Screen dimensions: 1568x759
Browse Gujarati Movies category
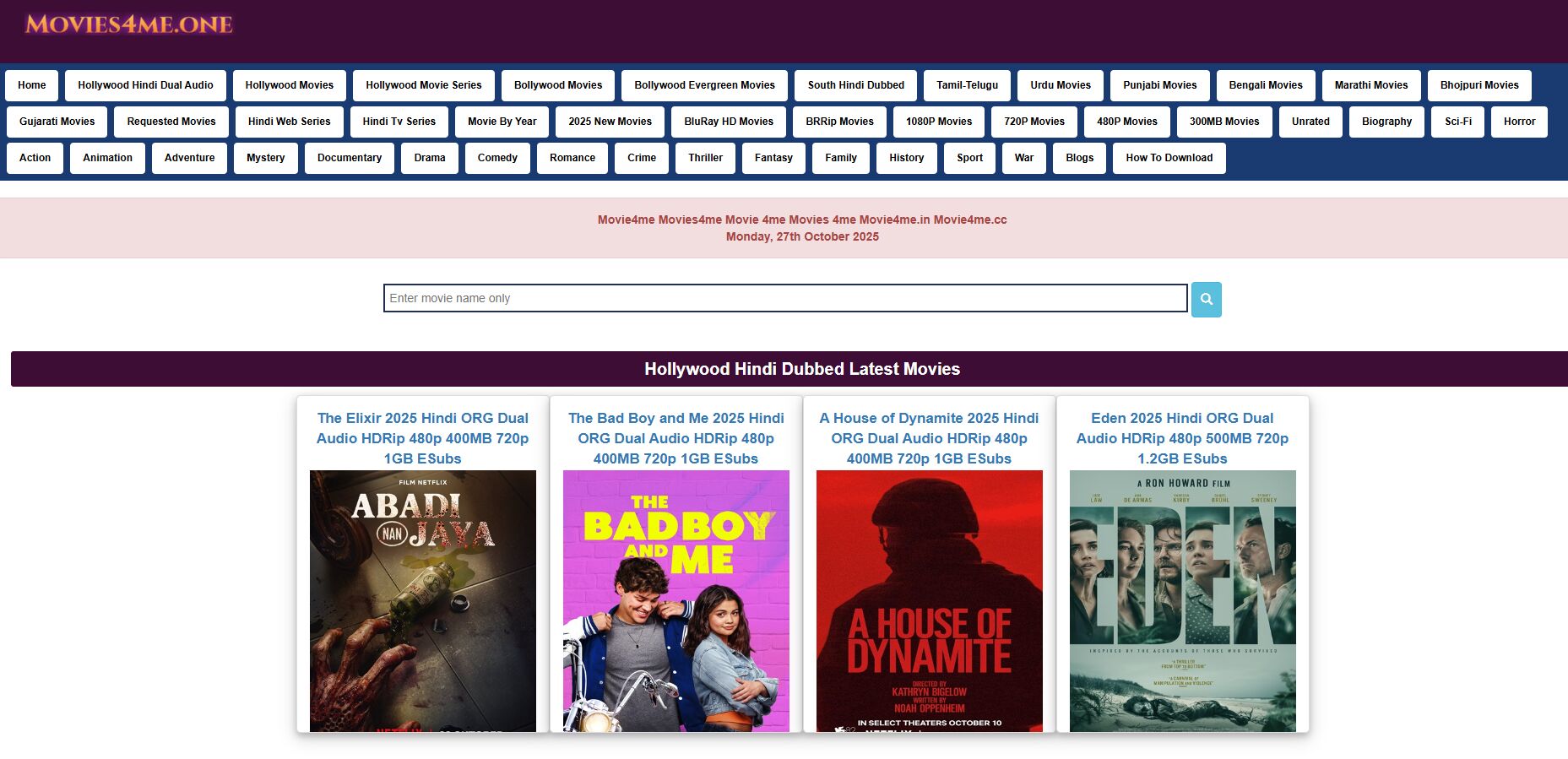pyautogui.click(x=57, y=122)
